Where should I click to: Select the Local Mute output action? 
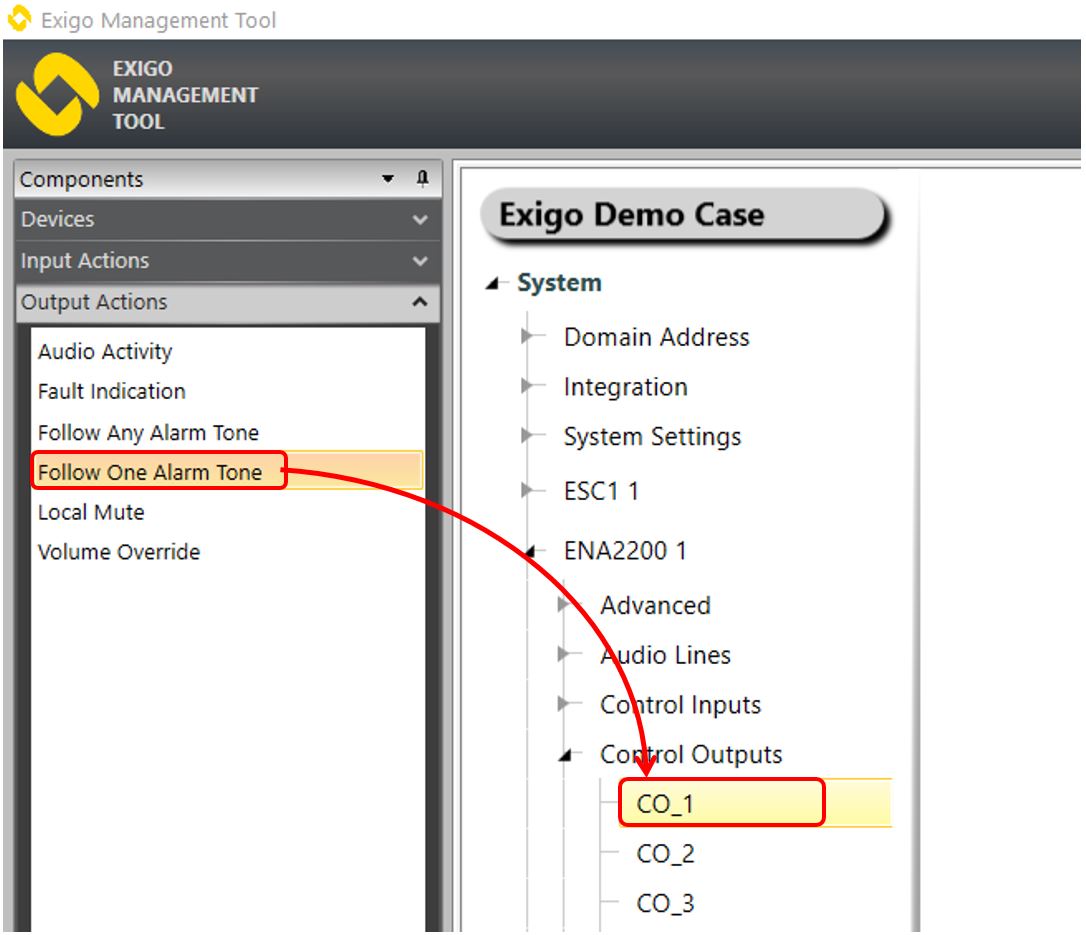91,513
